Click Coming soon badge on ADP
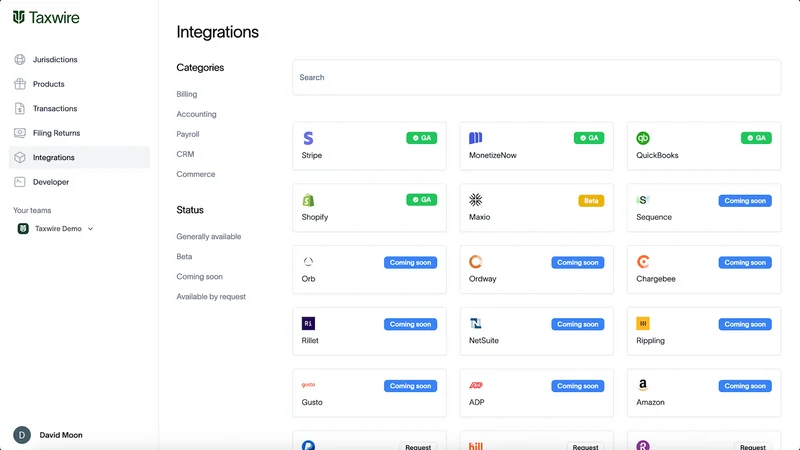Screen dimensions: 800x450 point(578,386)
